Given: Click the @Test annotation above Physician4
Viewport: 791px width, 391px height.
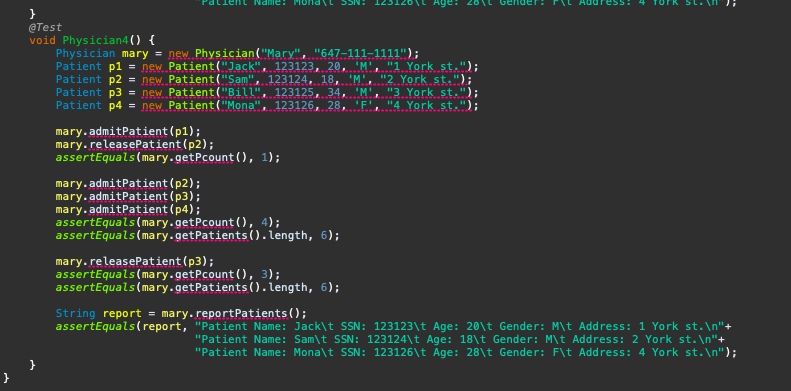Looking at the screenshot, I should pos(45,27).
